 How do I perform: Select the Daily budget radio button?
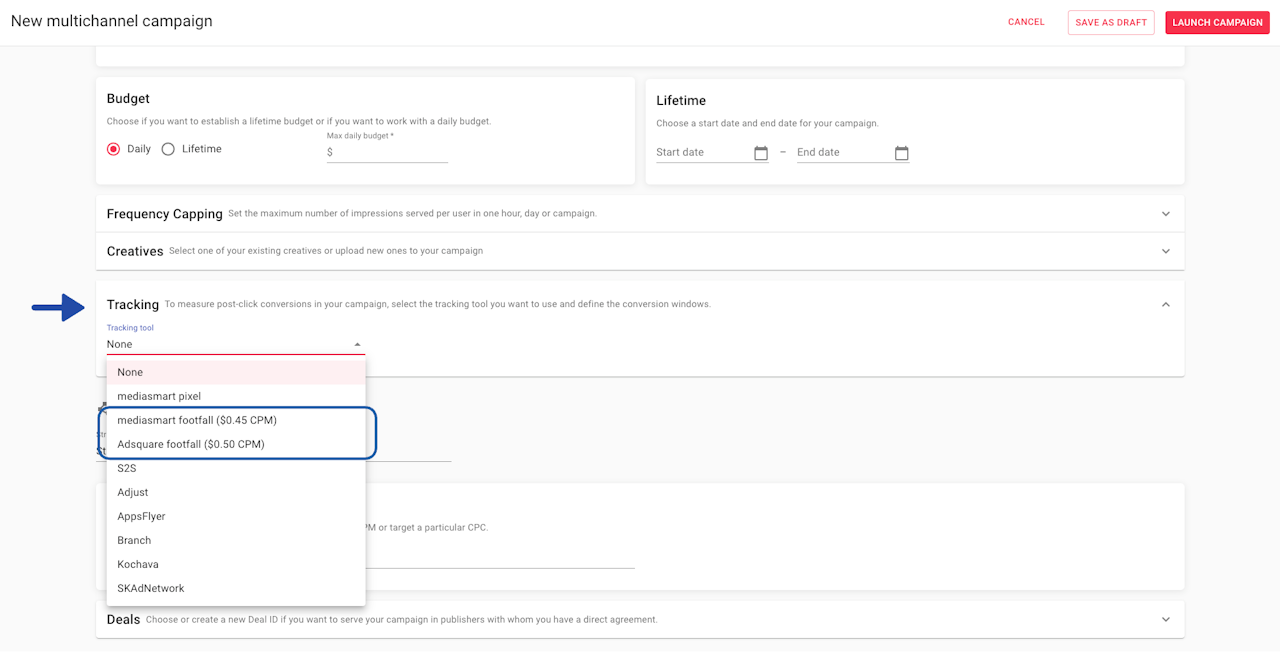pos(114,149)
